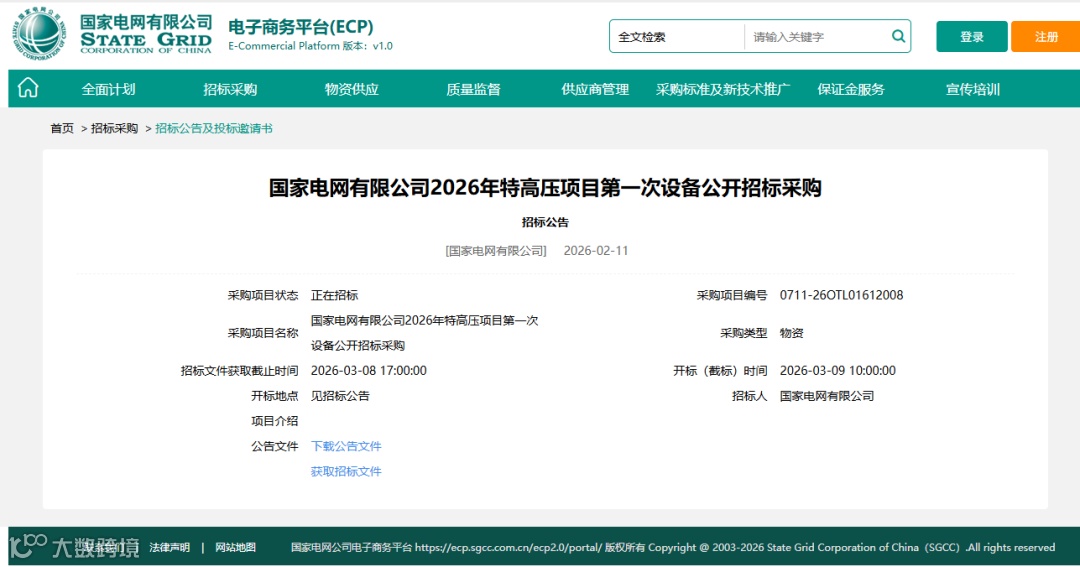
Task: Open 法律声明 footer link
Action: [169, 547]
